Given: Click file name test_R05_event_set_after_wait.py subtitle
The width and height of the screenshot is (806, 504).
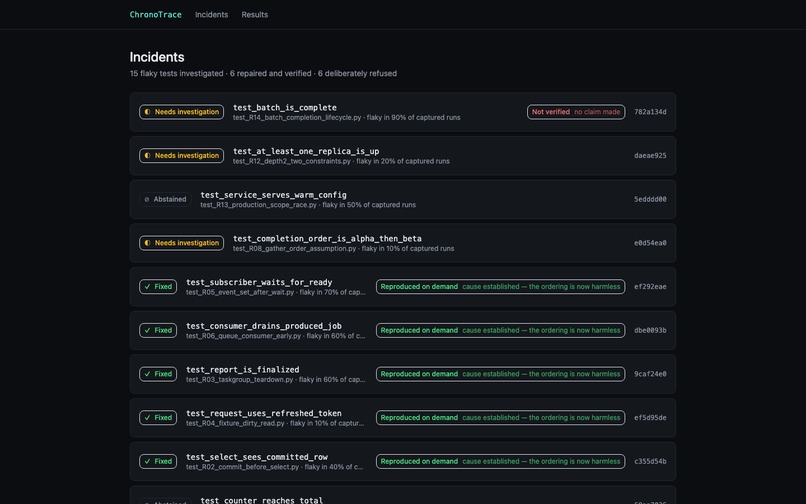Looking at the screenshot, I should pyautogui.click(x=240, y=293).
